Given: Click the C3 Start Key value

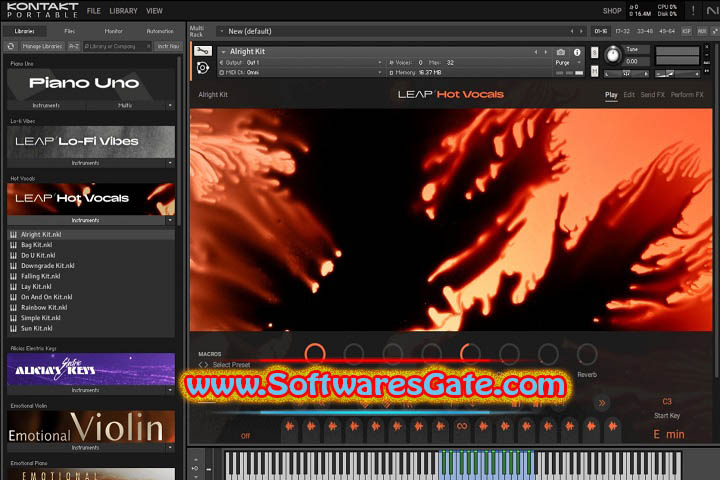Looking at the screenshot, I should pos(667,401).
